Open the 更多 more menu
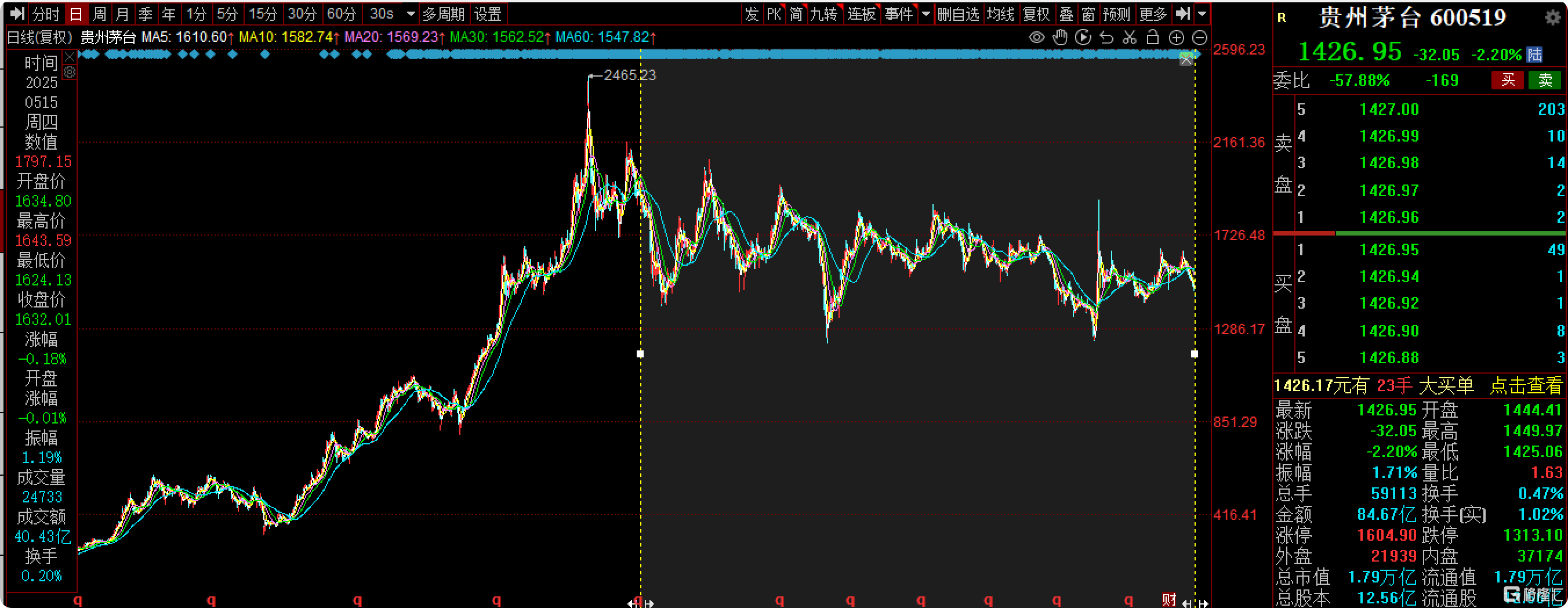The height and width of the screenshot is (608, 1568). coord(1153,13)
